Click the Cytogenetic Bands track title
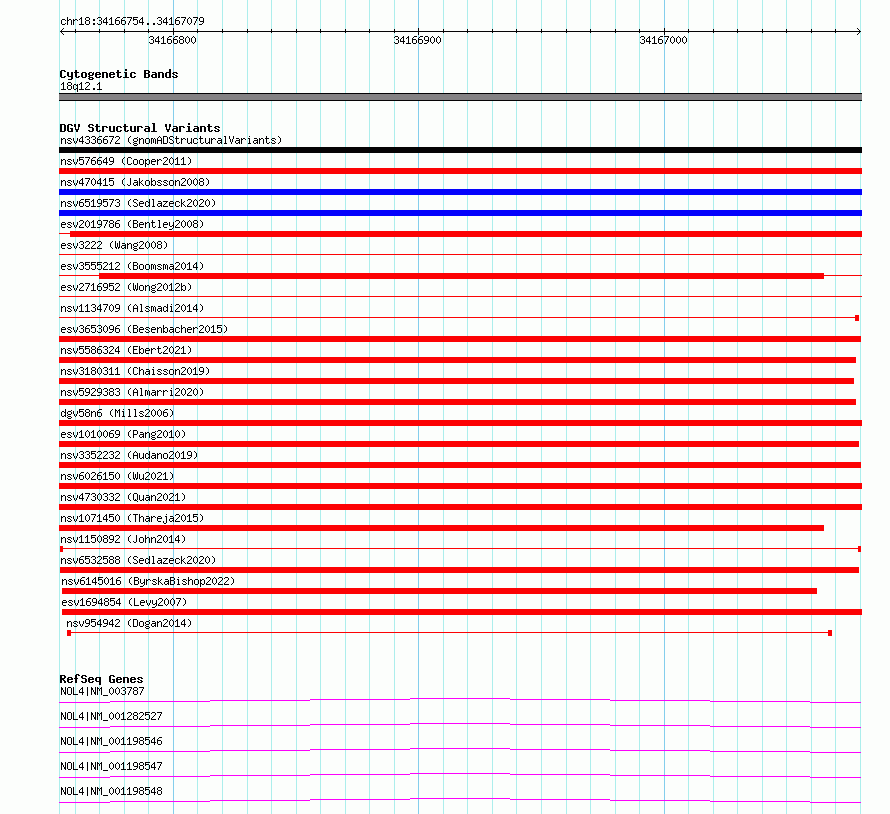Image resolution: width=890 pixels, height=814 pixels. [119, 74]
